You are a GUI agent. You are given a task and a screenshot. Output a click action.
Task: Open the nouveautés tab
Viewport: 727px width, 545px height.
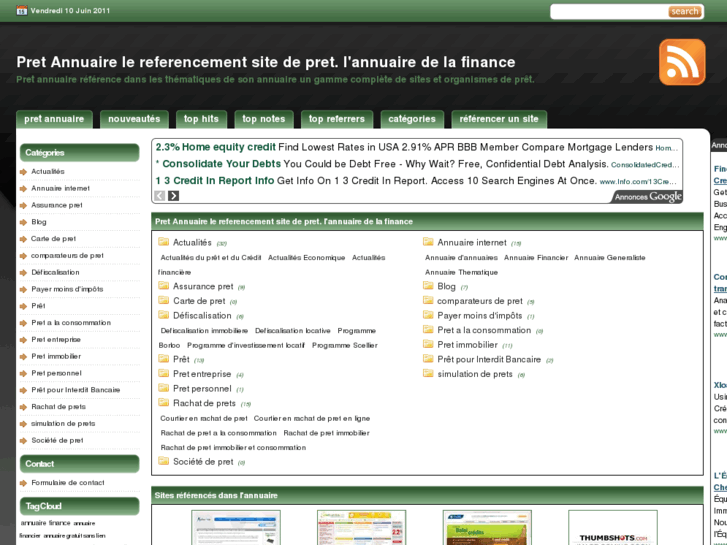point(134,119)
